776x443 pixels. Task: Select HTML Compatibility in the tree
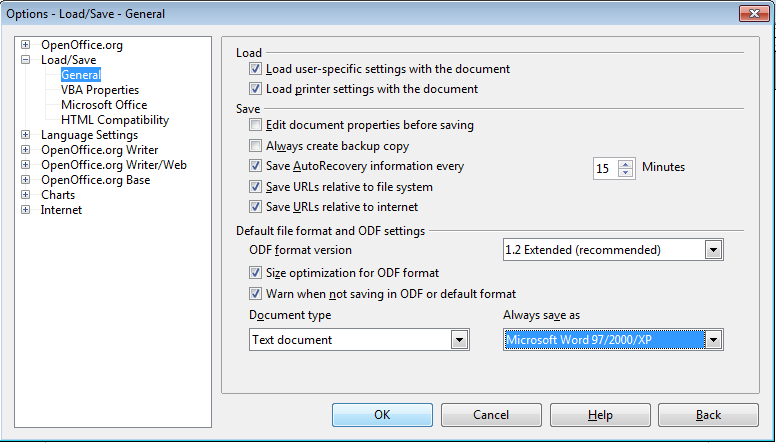(x=114, y=120)
